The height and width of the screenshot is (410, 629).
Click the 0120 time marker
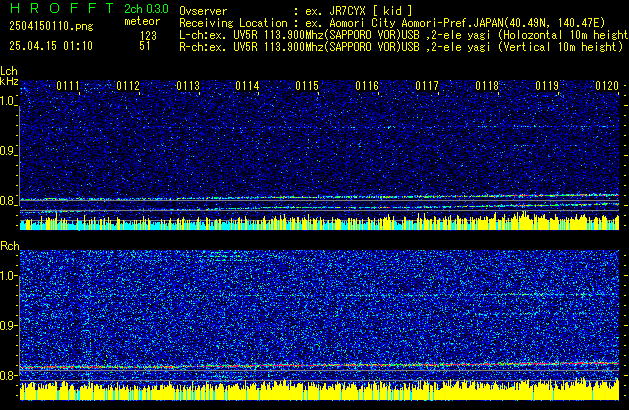[607, 86]
